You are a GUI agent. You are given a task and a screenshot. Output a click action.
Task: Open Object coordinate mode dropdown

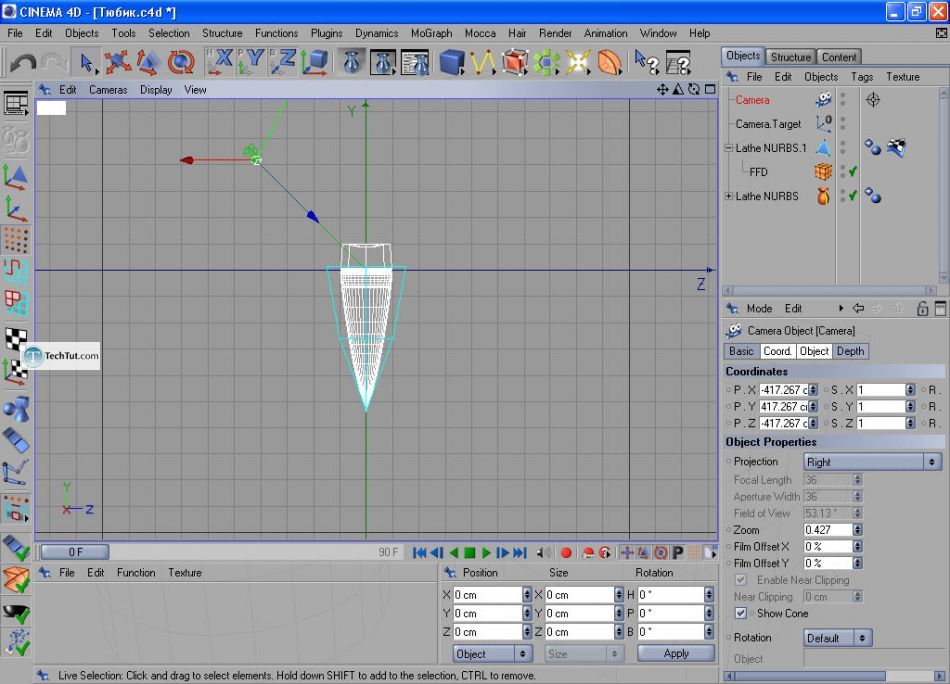[493, 654]
